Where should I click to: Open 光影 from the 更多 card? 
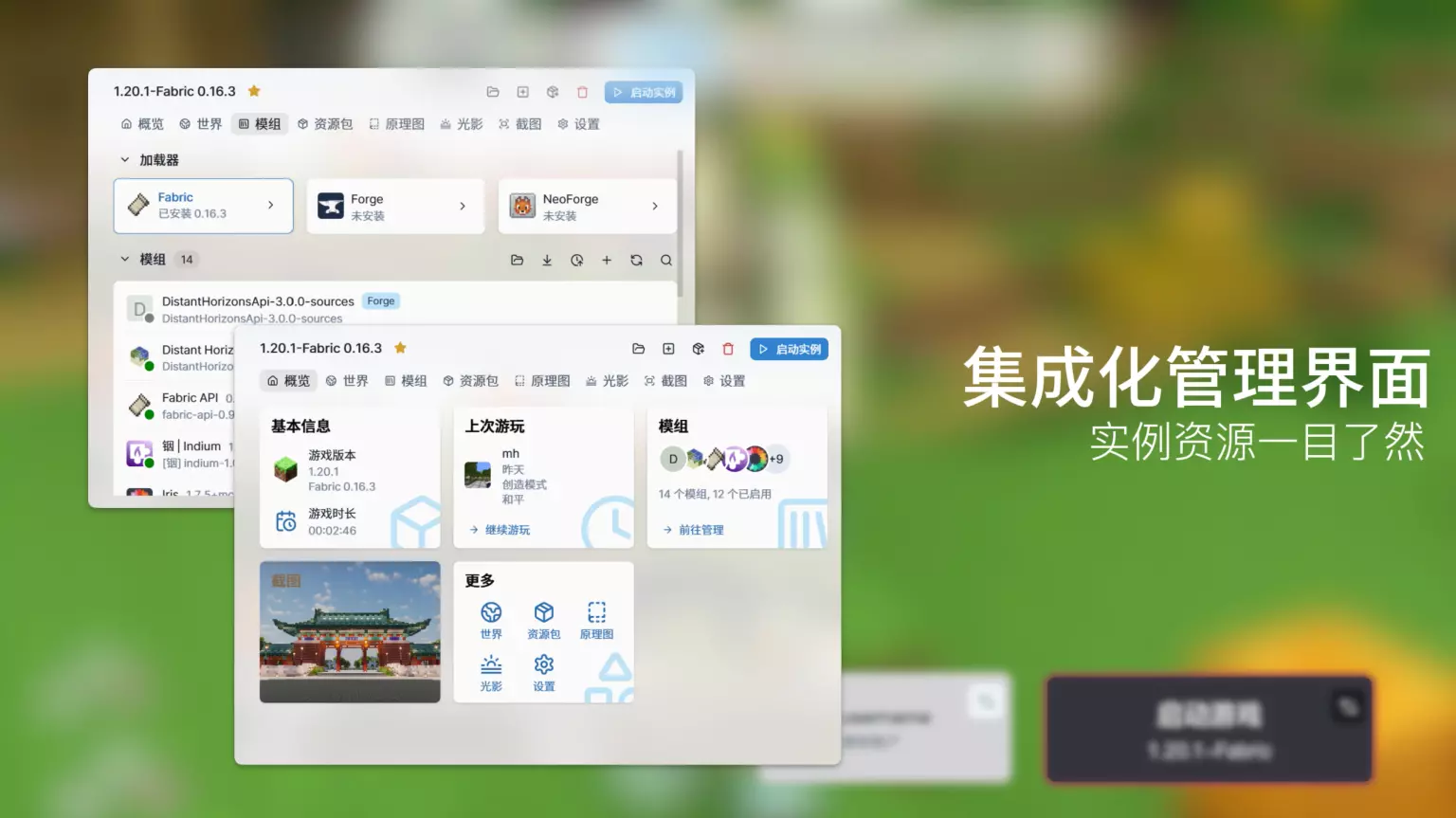(491, 673)
